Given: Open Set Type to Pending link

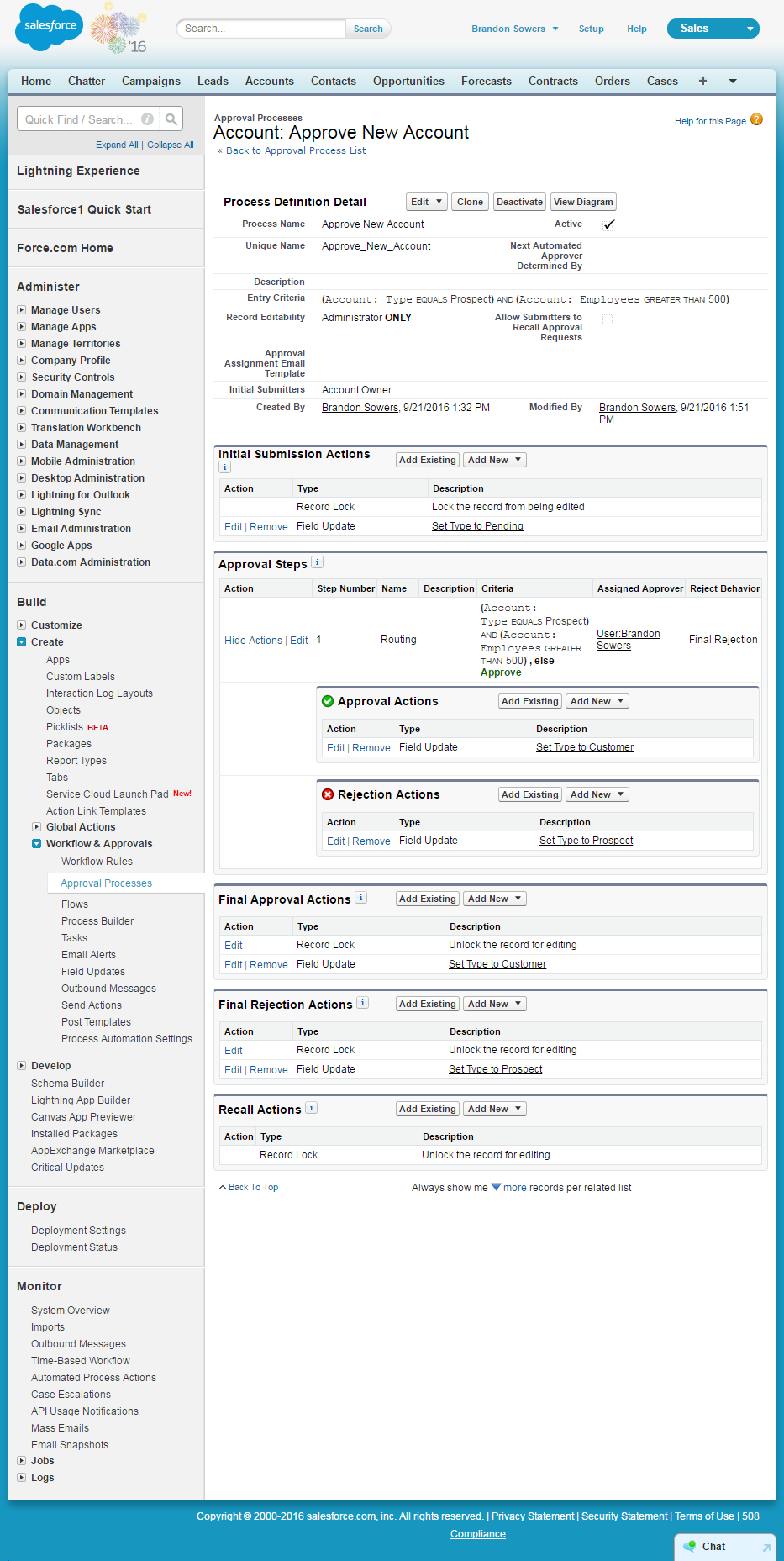Looking at the screenshot, I should 477,526.
